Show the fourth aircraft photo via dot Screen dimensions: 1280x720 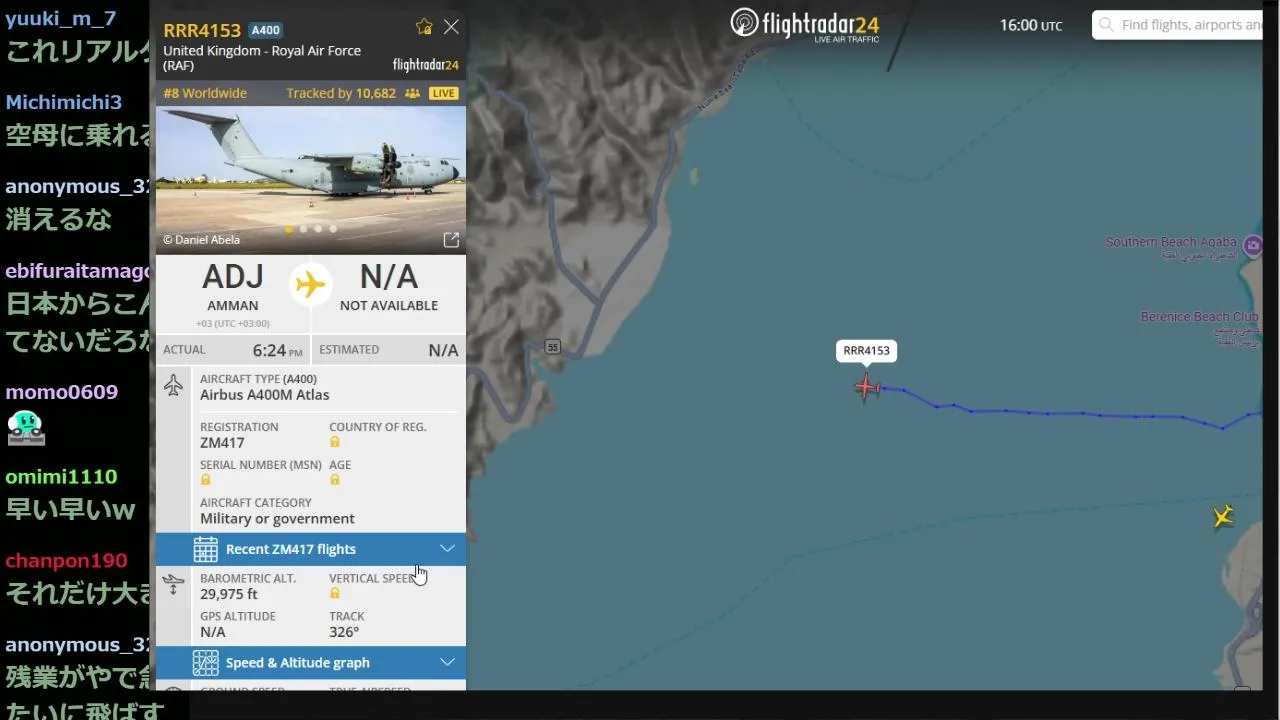[333, 229]
